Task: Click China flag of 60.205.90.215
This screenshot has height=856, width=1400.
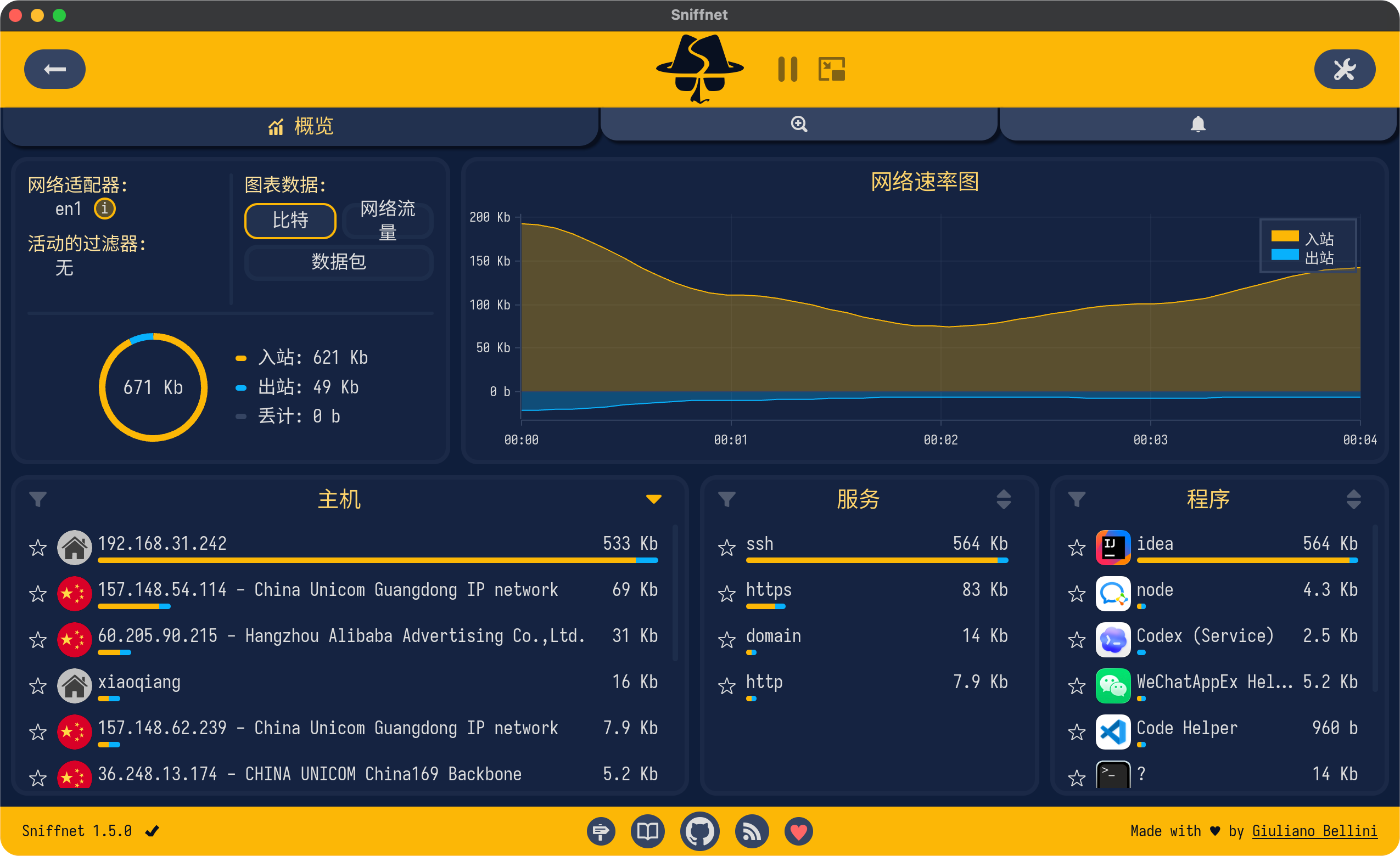Action: (75, 640)
